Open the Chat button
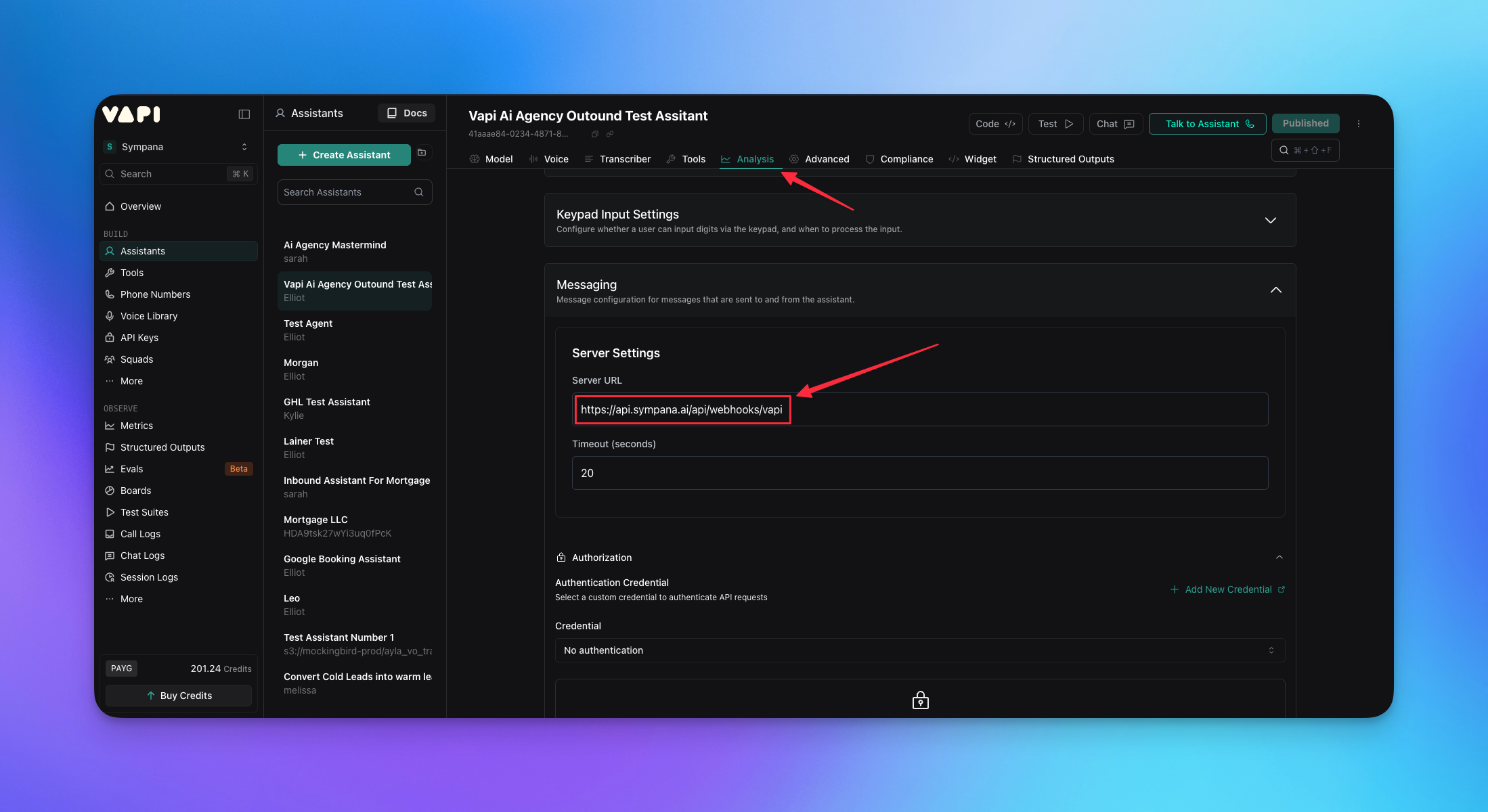Screen dimensions: 1488x812 (x=1116, y=124)
